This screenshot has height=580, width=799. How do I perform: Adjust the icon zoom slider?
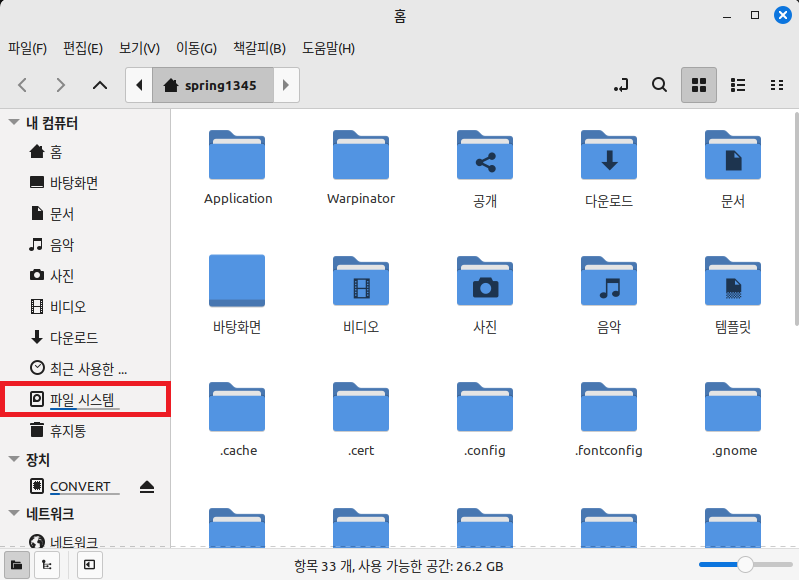click(745, 564)
